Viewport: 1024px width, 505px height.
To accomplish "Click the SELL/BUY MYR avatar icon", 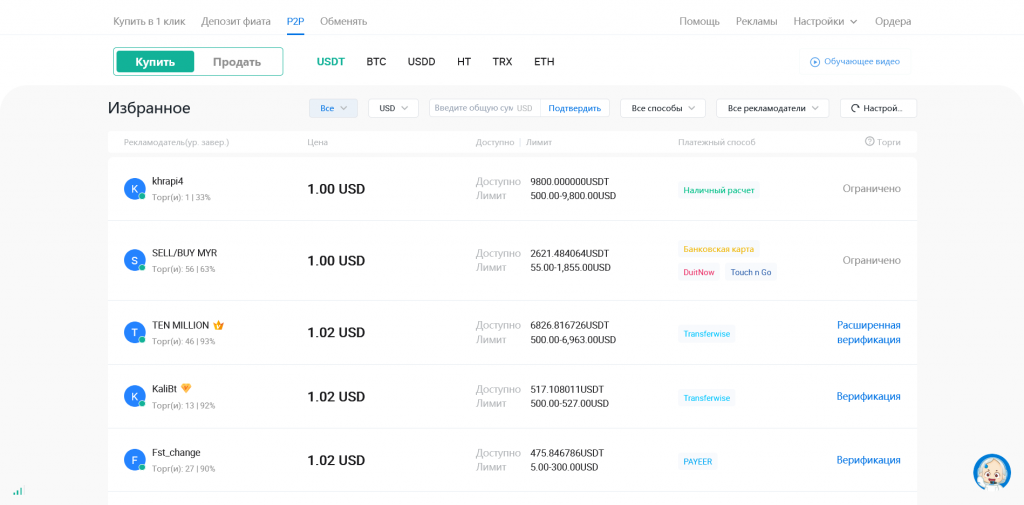I will pos(135,261).
